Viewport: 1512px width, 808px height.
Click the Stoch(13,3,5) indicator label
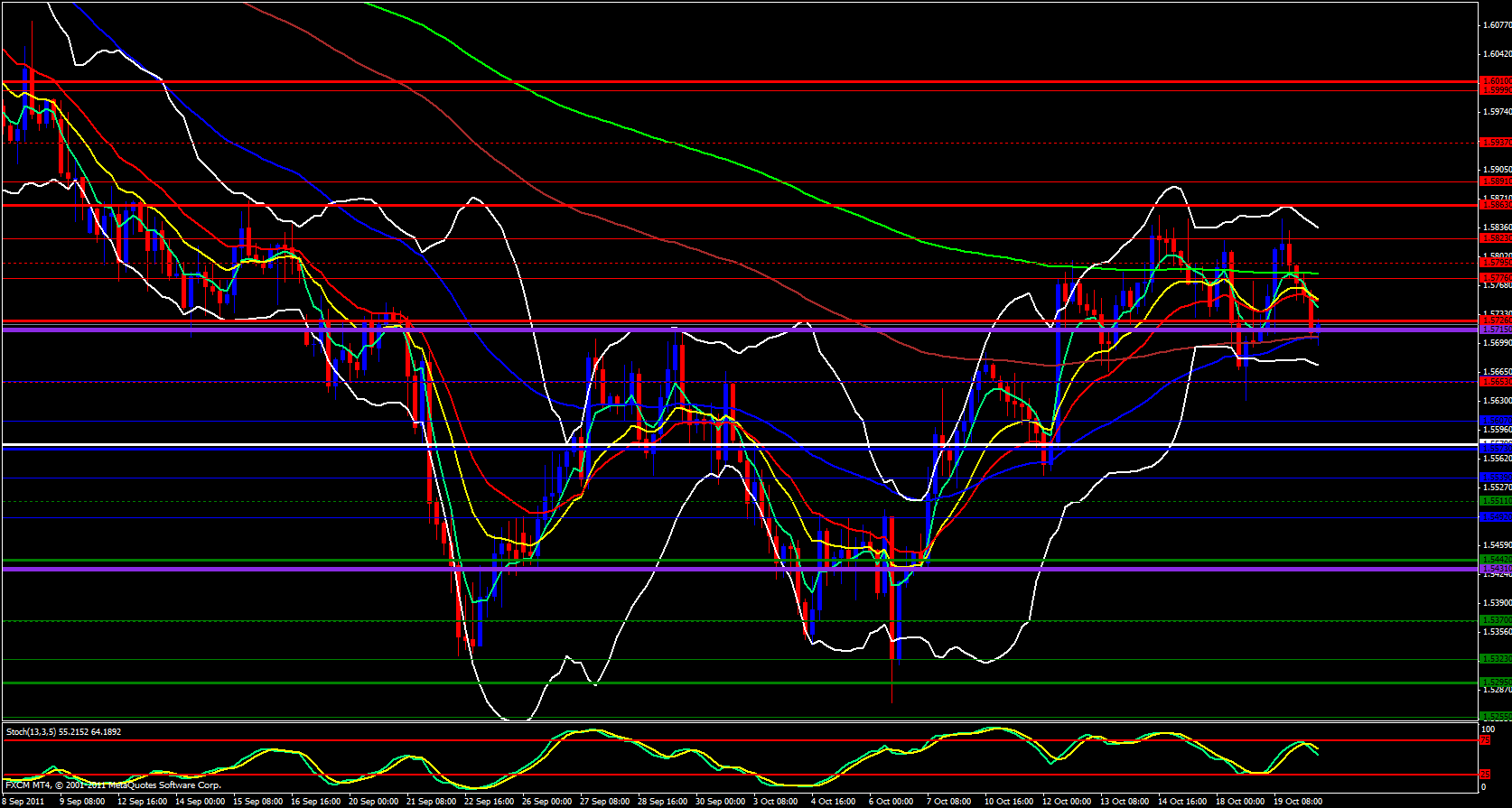click(63, 731)
